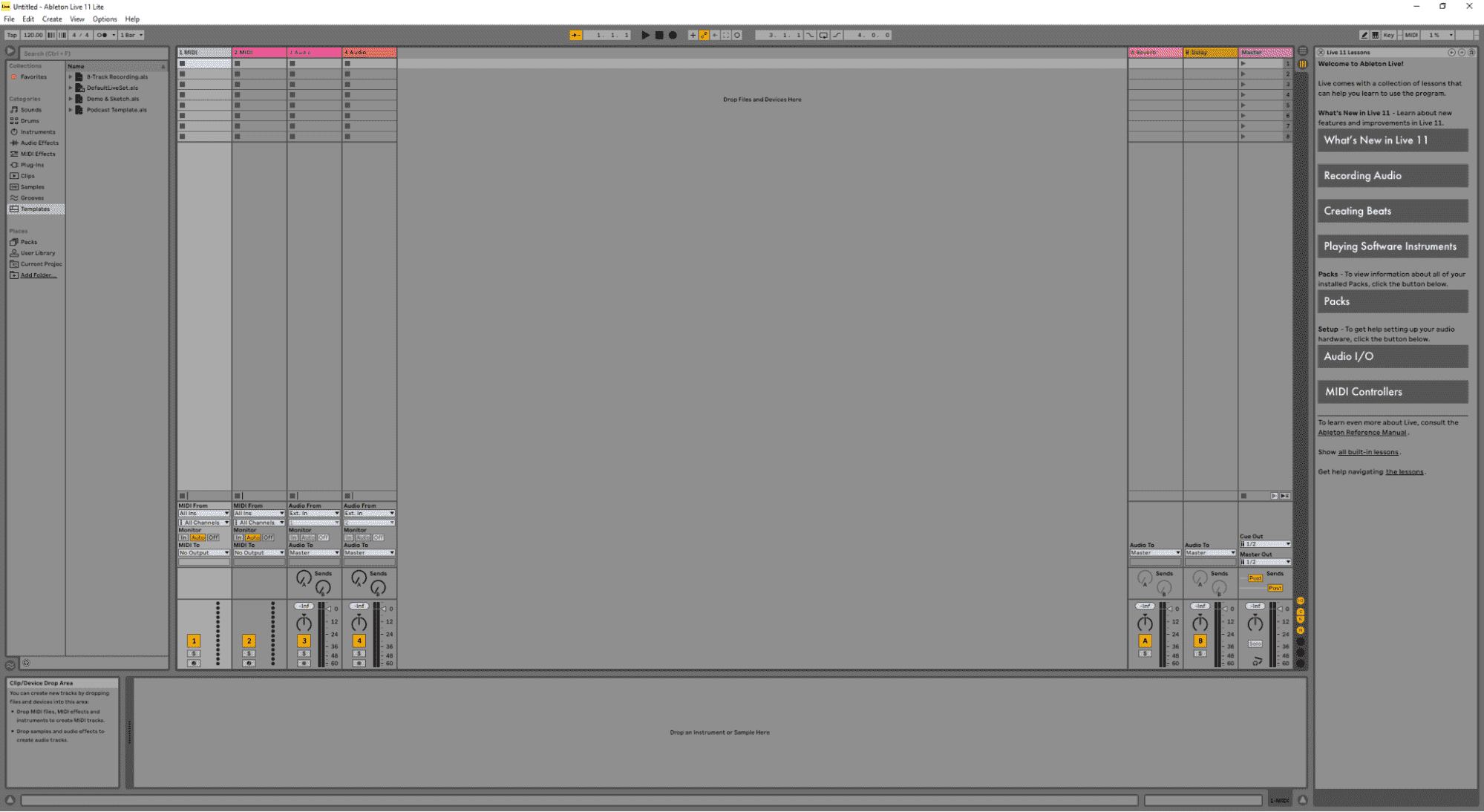The image size is (1484, 812).
Task: Toggle the Follow playback button
Action: (x=575, y=35)
